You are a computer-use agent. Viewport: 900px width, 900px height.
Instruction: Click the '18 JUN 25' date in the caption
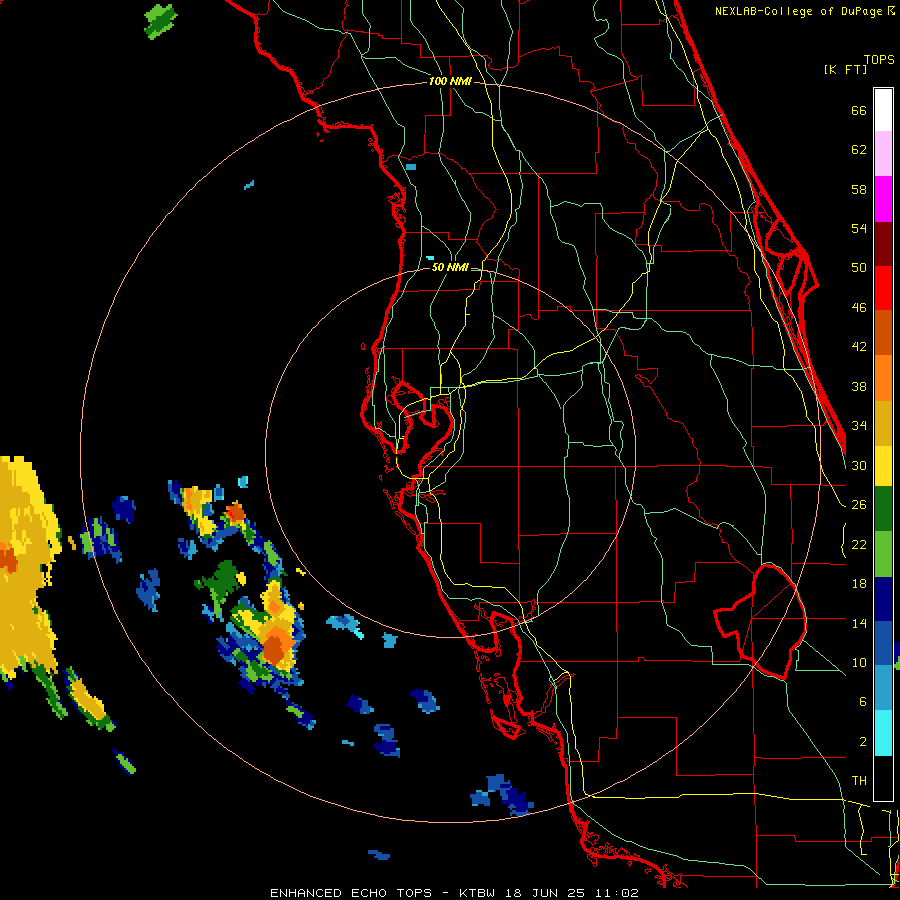(546, 893)
